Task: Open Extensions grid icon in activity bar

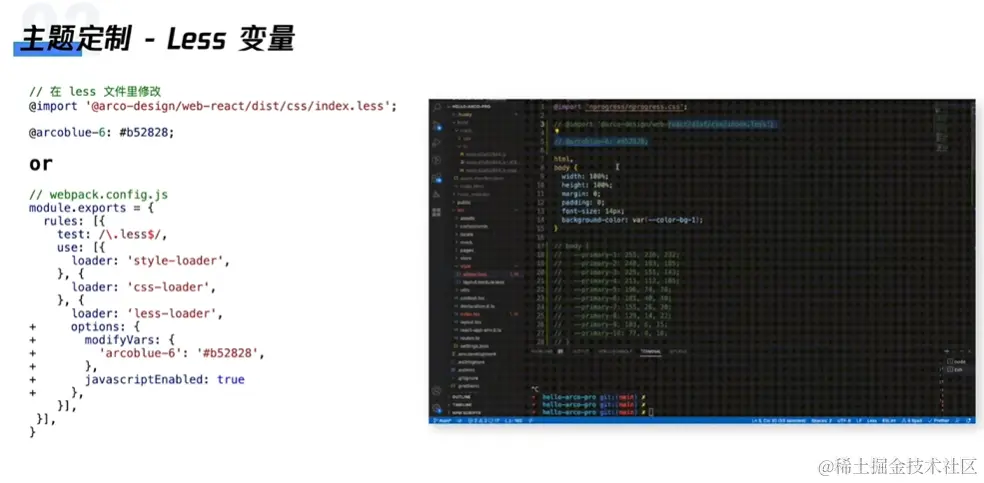Action: pos(437,211)
